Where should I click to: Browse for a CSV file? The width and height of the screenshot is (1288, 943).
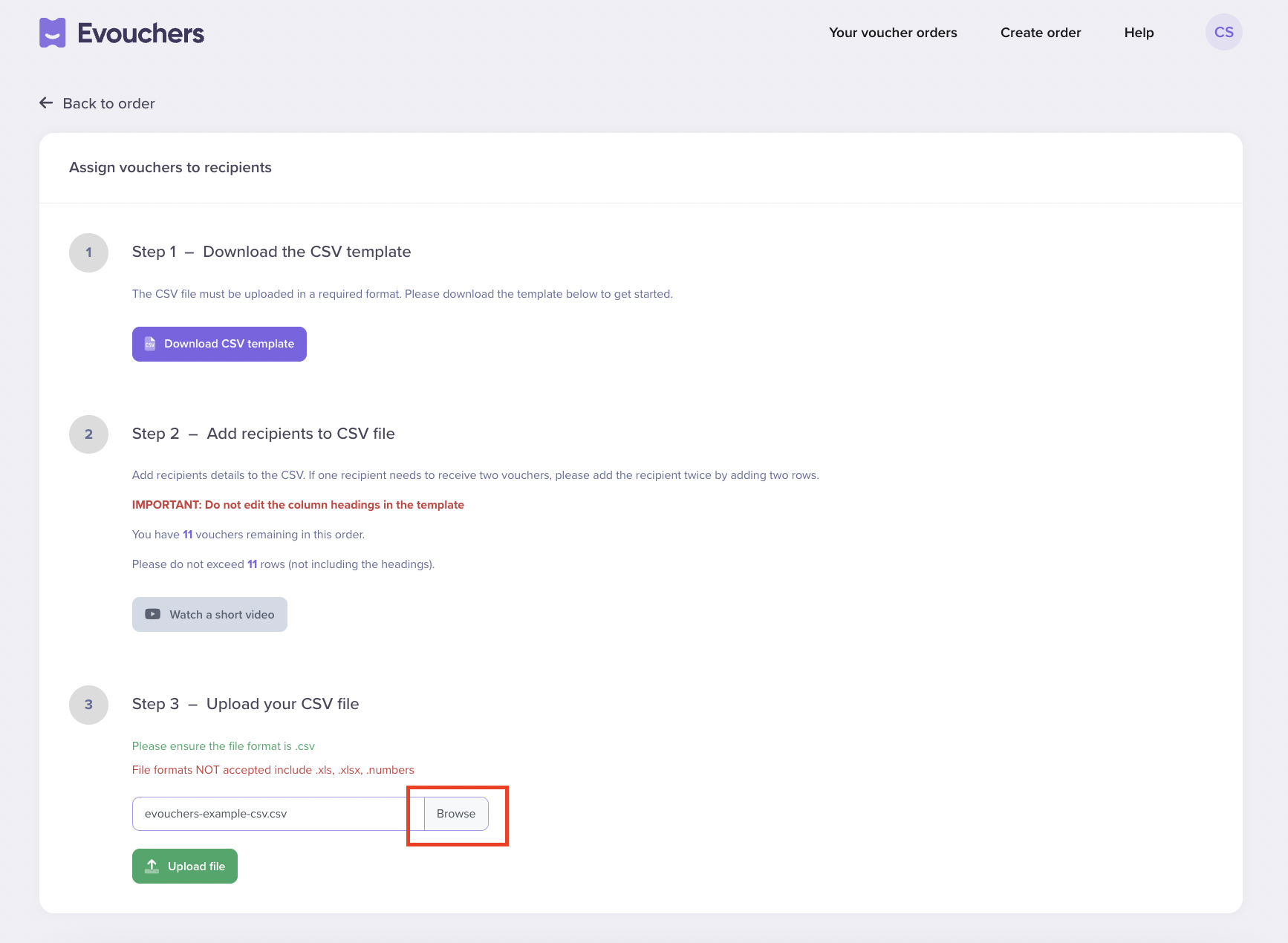point(456,814)
